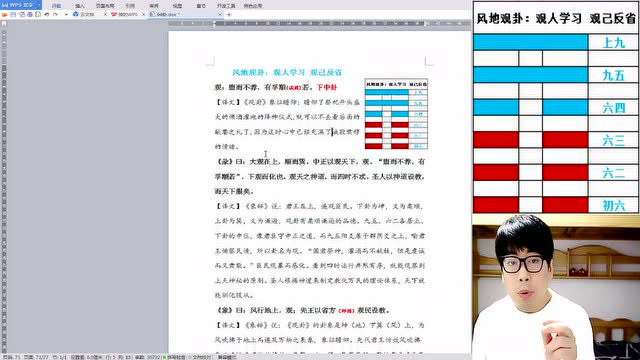This screenshot has height=360, width=640.
Task: Add a new document tab with plus
Action: pyautogui.click(x=229, y=14)
